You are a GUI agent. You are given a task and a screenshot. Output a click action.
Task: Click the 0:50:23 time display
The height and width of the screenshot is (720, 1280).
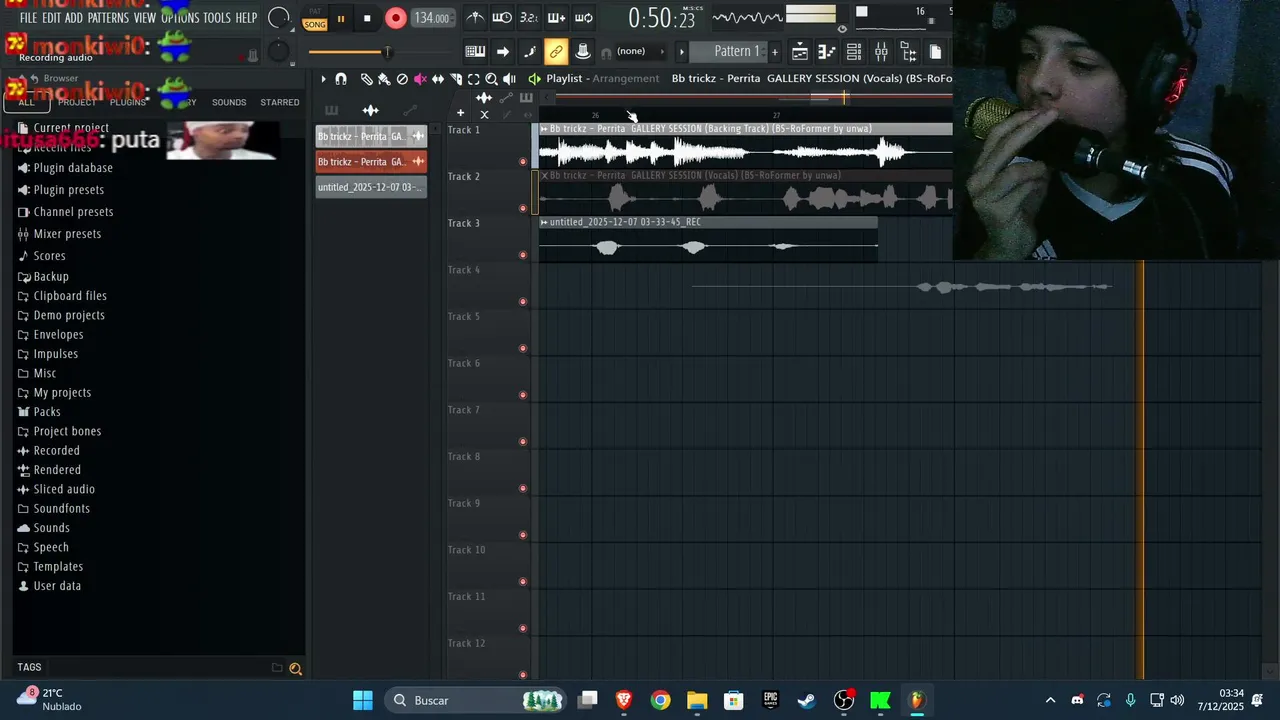pos(661,18)
